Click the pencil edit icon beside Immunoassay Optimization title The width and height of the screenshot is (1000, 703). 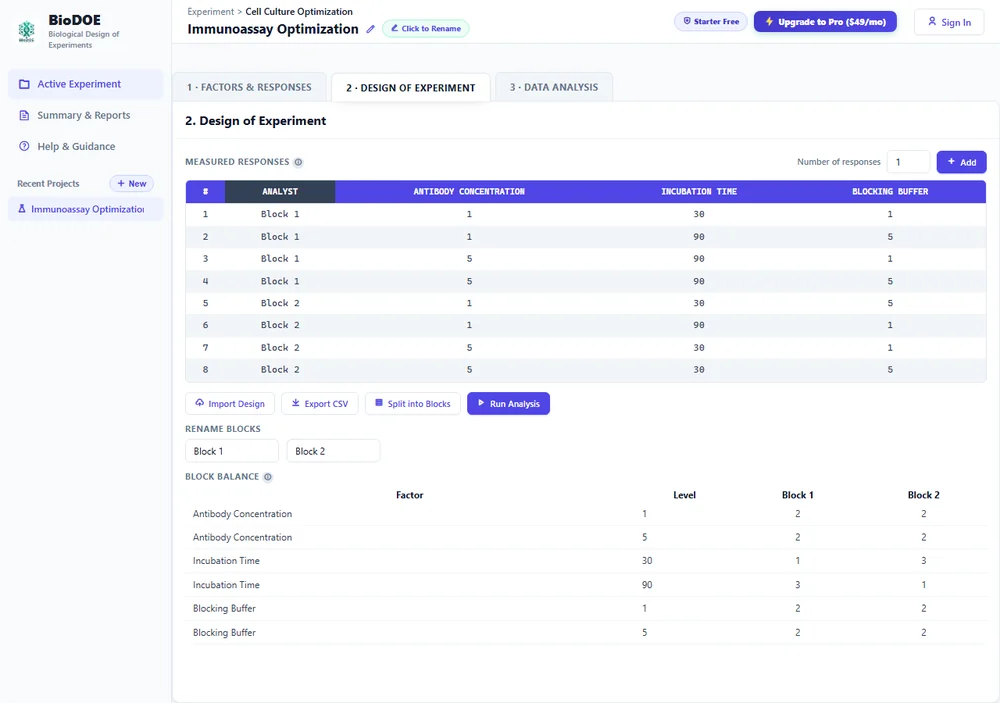click(x=371, y=29)
